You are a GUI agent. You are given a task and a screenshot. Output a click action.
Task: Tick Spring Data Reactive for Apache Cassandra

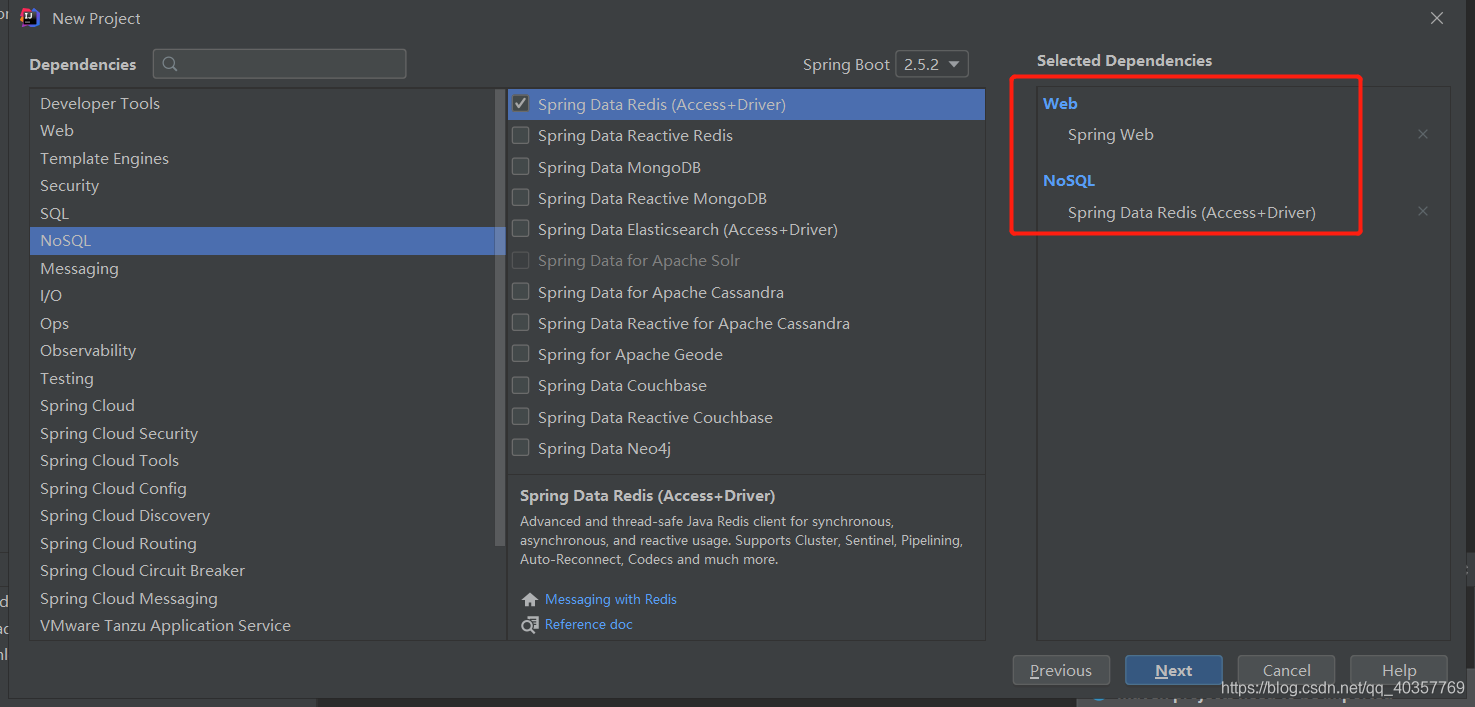point(521,323)
